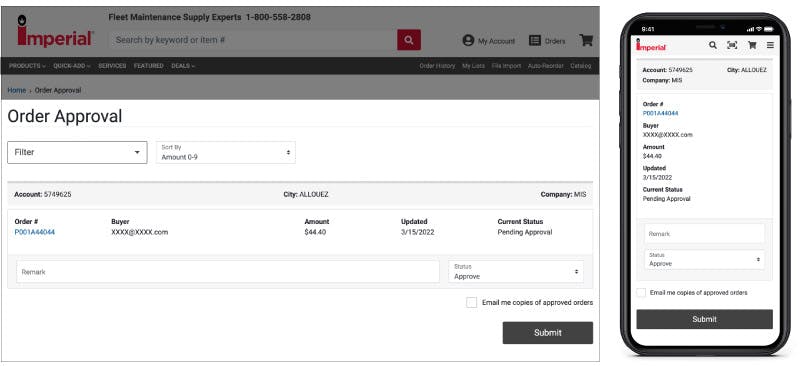
Task: Click the desktop buyer XXXX@XXXX.com text
Action: (x=139, y=232)
